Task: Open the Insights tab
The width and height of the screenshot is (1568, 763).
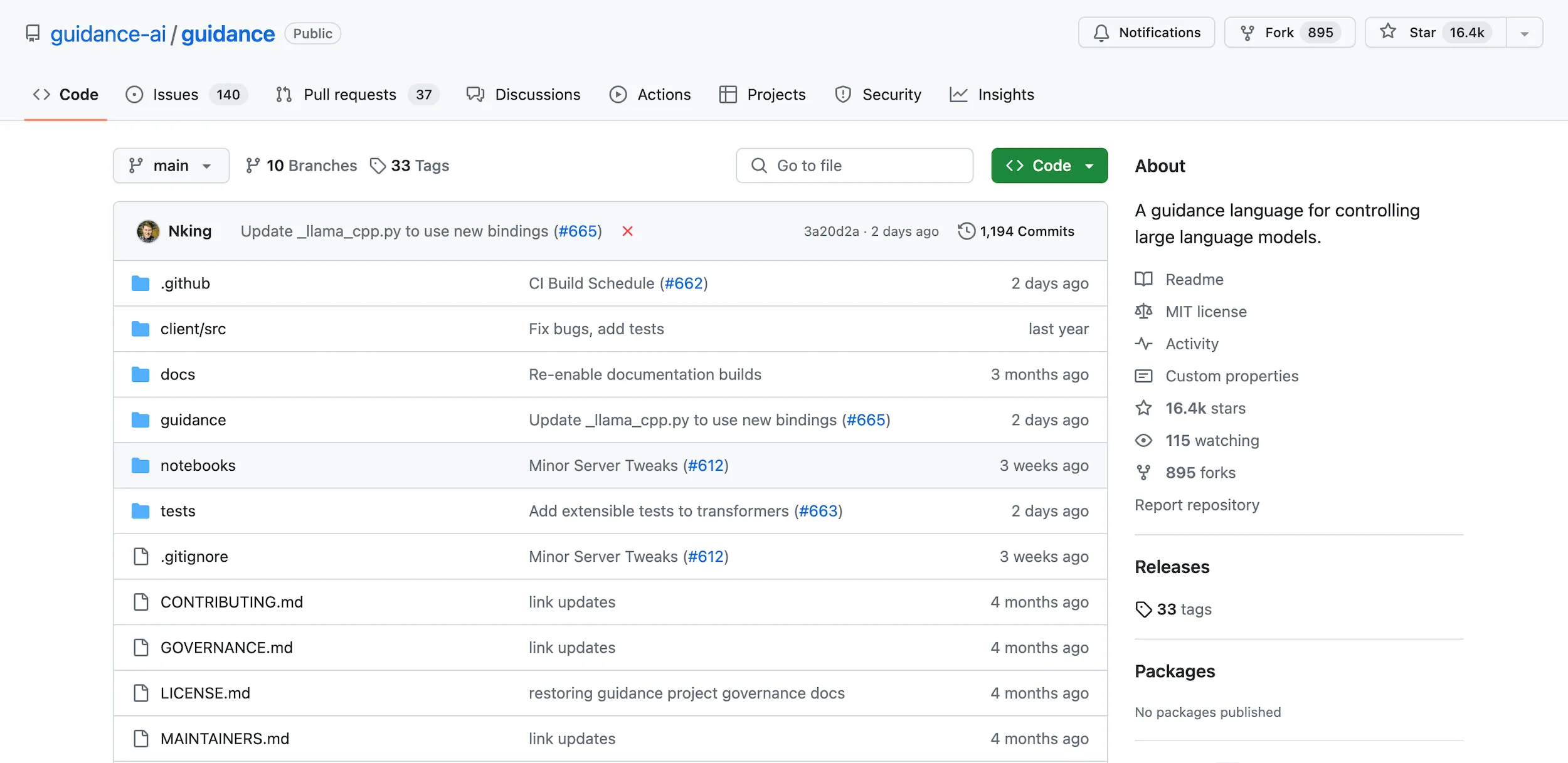Action: click(992, 95)
